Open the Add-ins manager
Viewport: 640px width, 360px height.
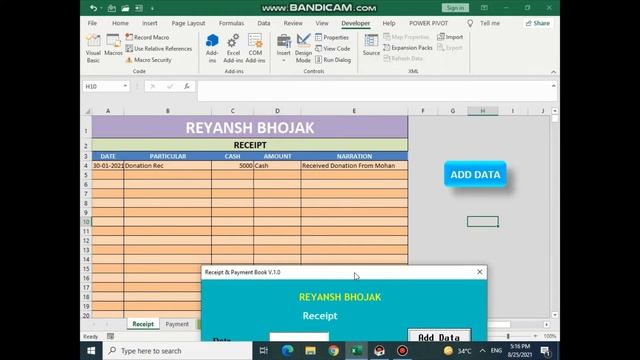(x=212, y=49)
